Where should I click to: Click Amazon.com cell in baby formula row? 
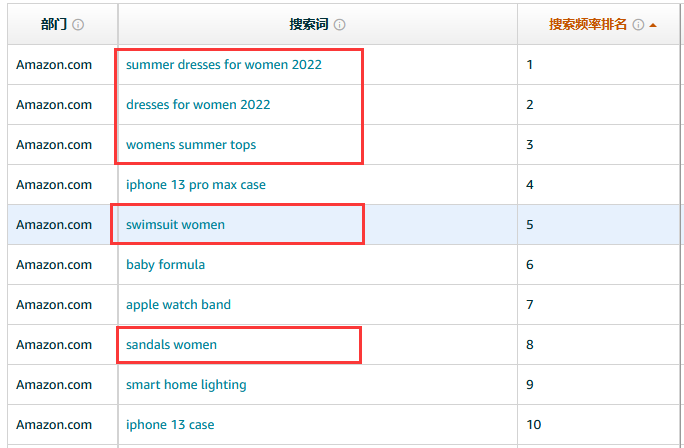tap(62, 265)
